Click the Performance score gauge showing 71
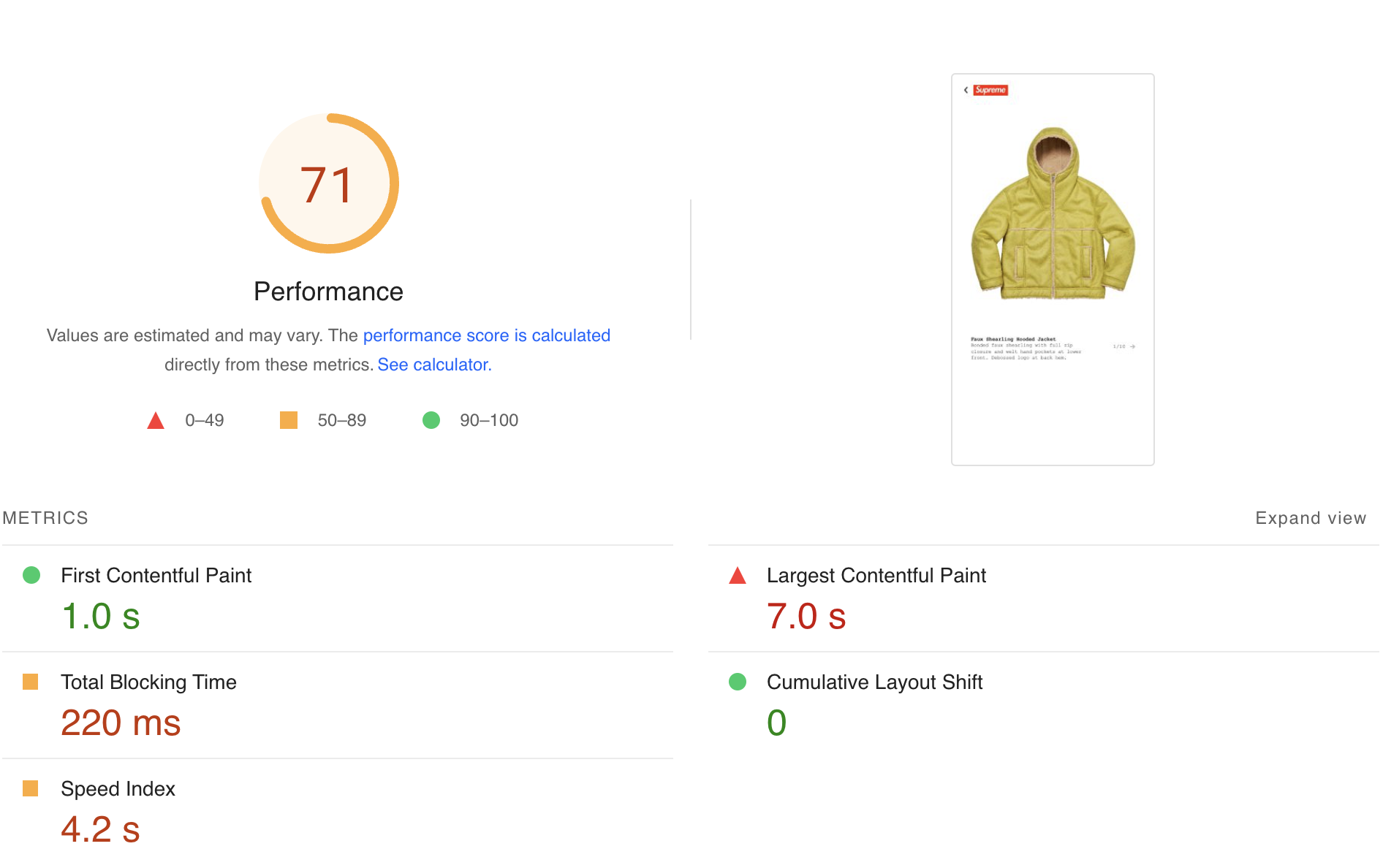1383x868 pixels. [328, 183]
